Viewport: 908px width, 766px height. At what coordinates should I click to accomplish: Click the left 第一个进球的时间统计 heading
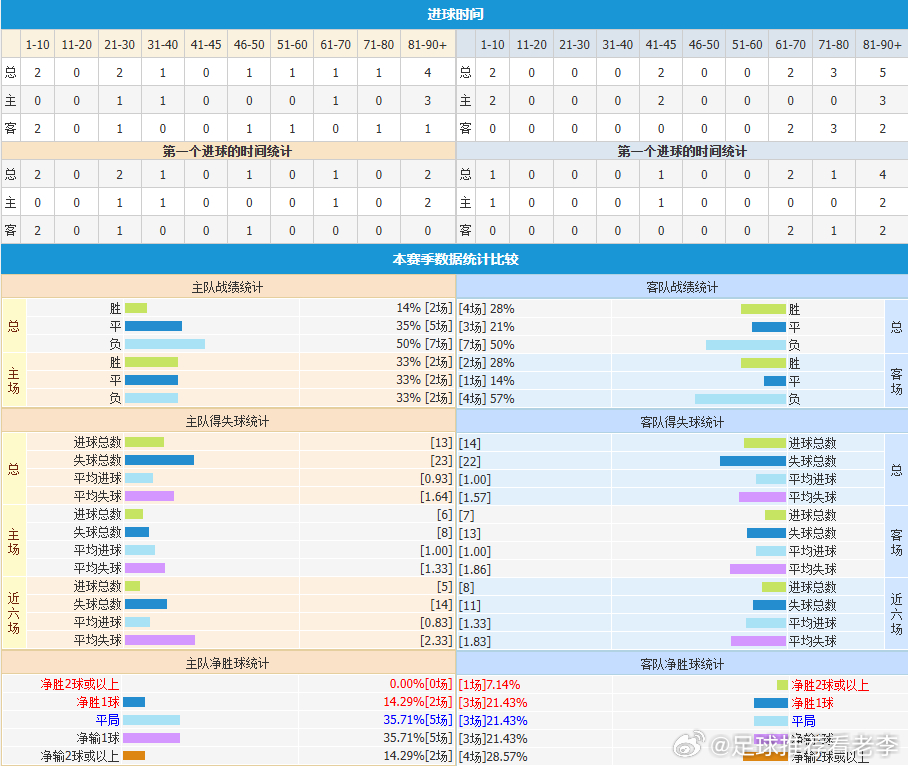coord(227,151)
